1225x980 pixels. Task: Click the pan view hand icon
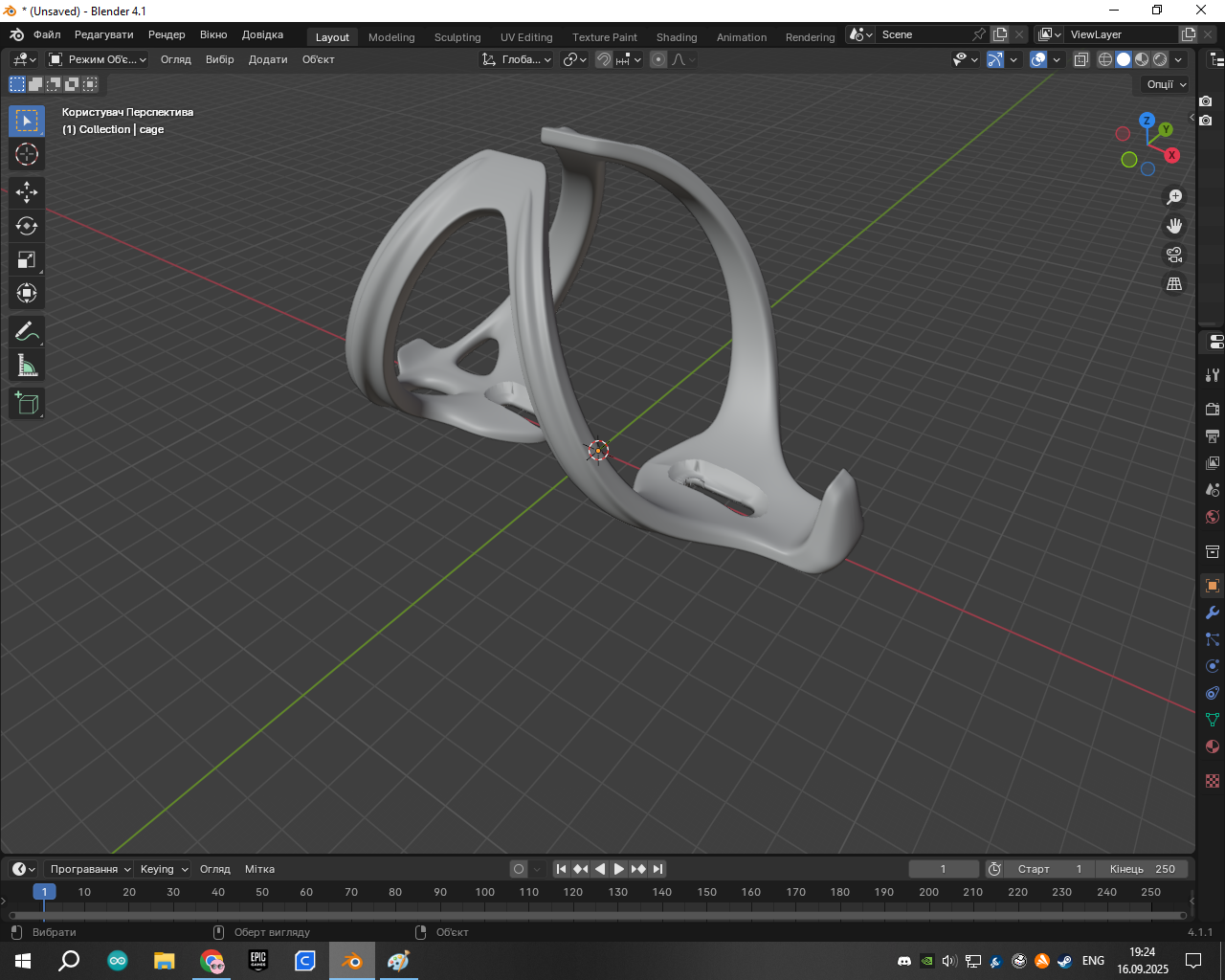click(x=1174, y=226)
